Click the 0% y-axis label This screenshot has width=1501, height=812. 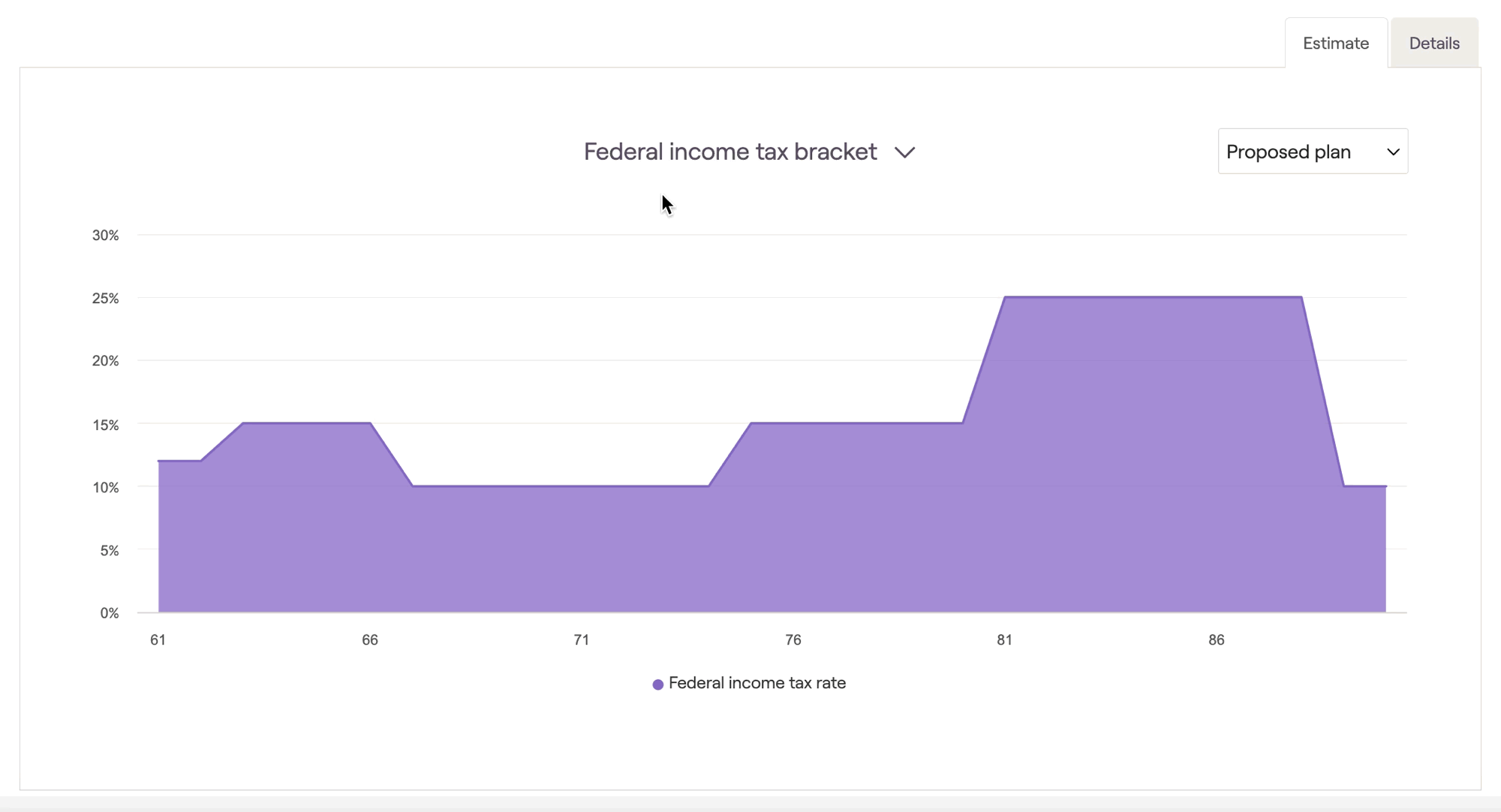click(x=110, y=613)
